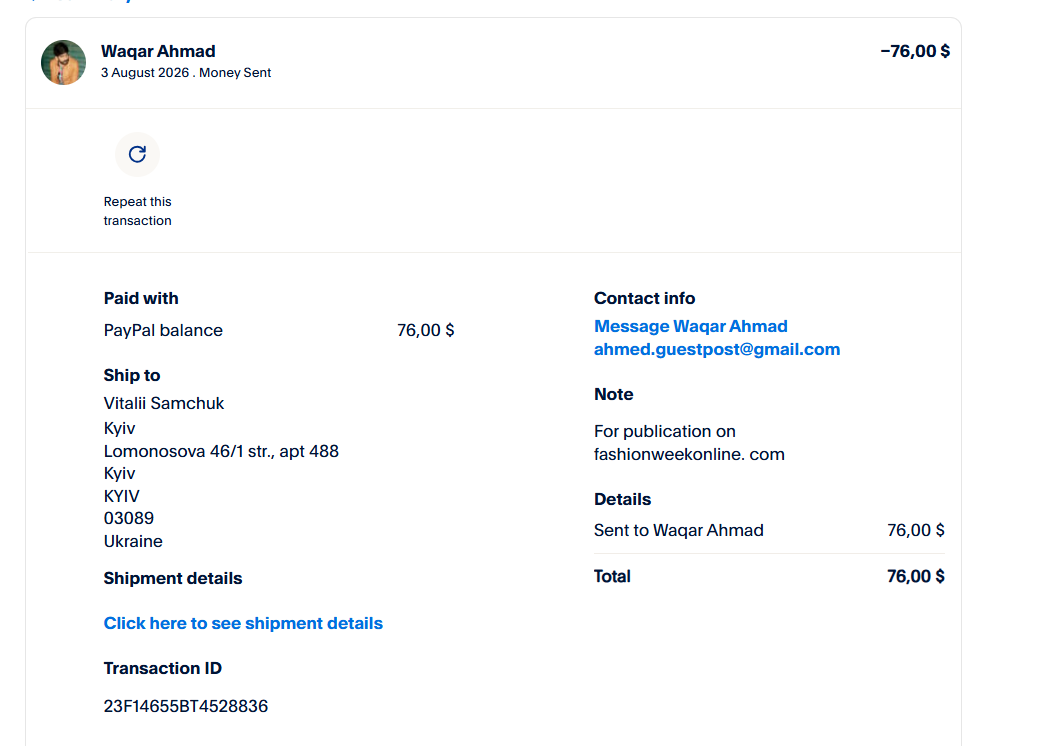Click here to see shipment details link
This screenshot has width=1039, height=746.
(x=243, y=623)
